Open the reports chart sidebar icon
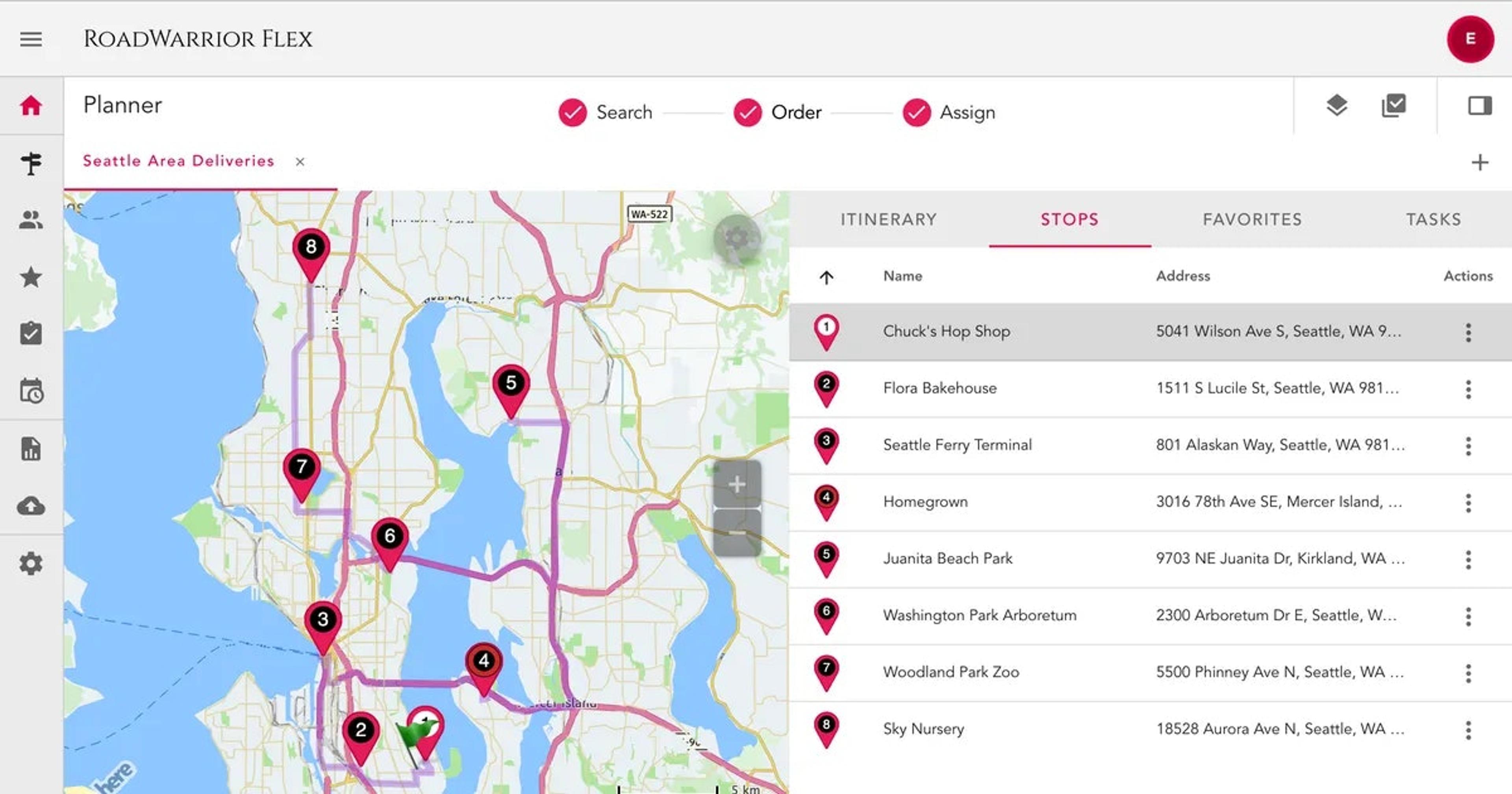1512x794 pixels. (x=31, y=449)
